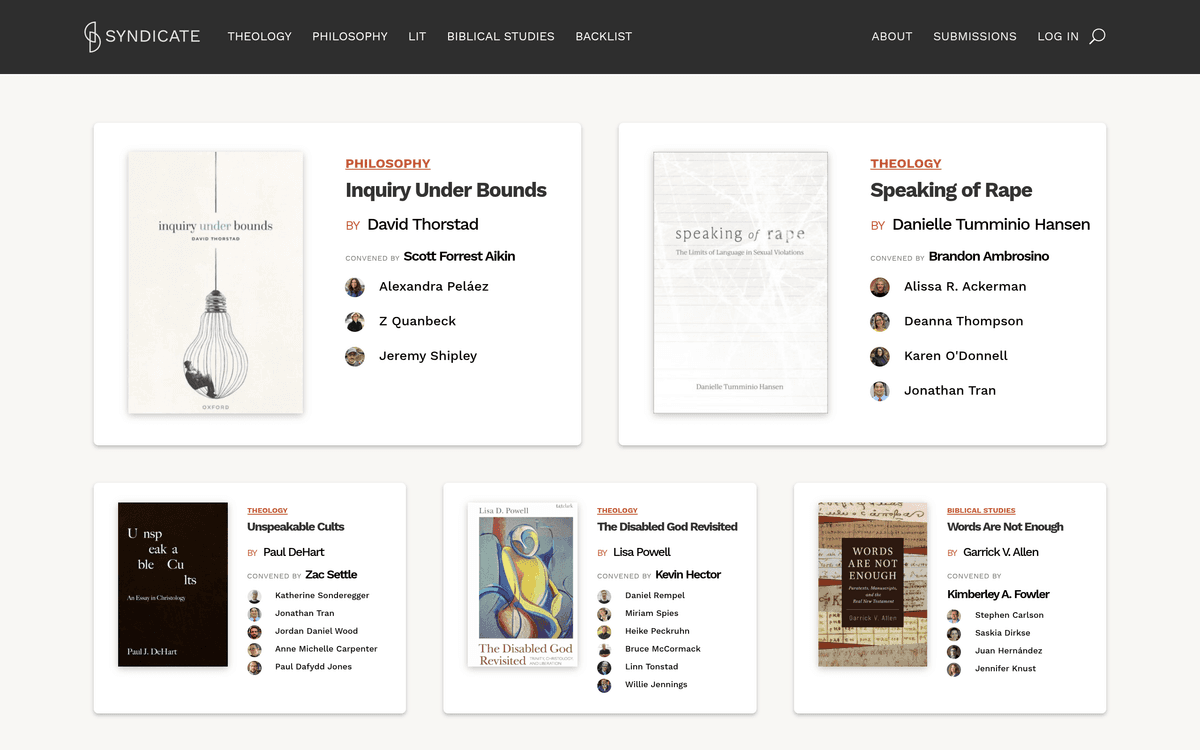The height and width of the screenshot is (750, 1200).
Task: Open the Biblical Studies menu
Action: 501,36
